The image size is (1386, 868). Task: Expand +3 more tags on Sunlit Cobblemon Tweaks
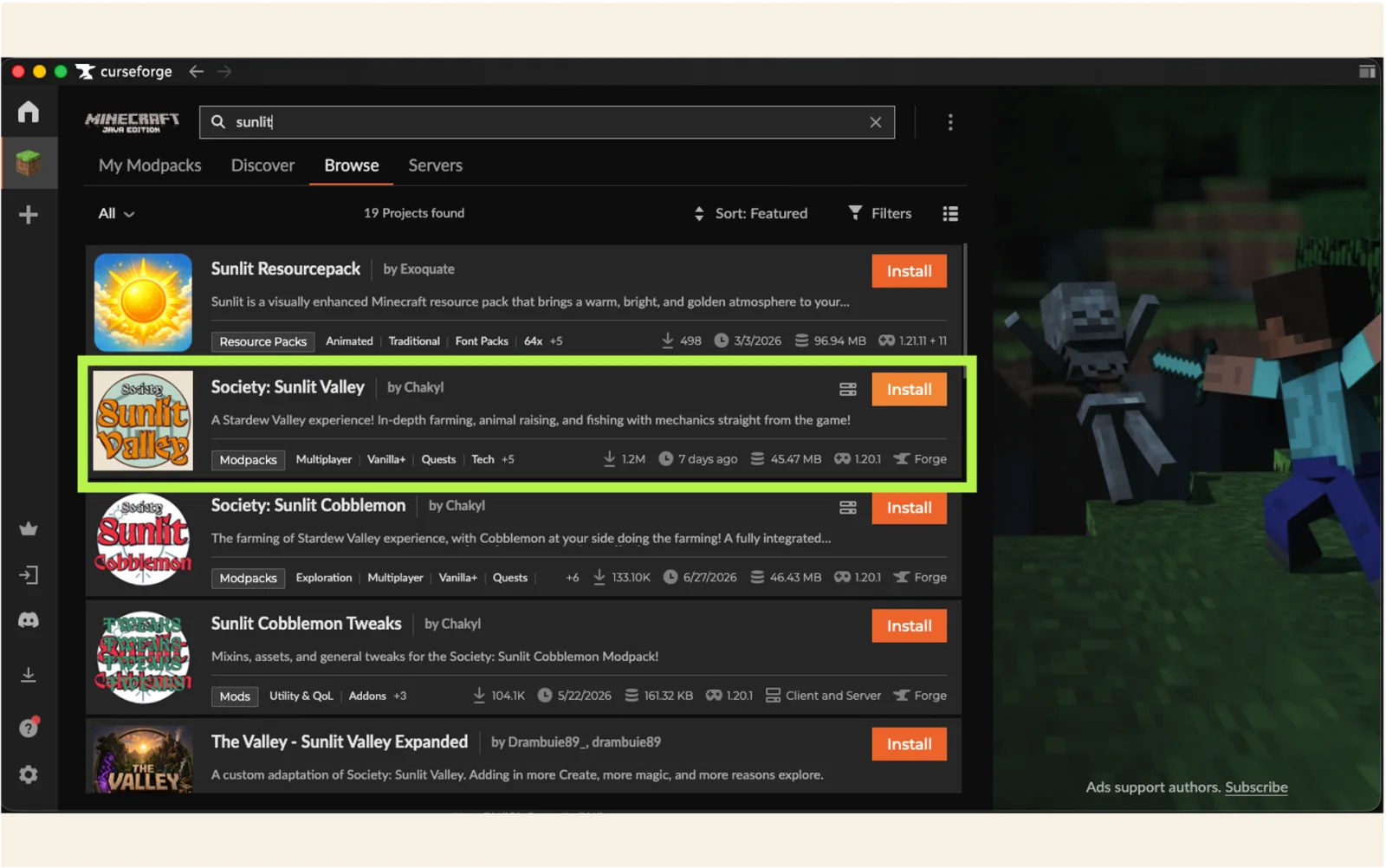point(400,696)
